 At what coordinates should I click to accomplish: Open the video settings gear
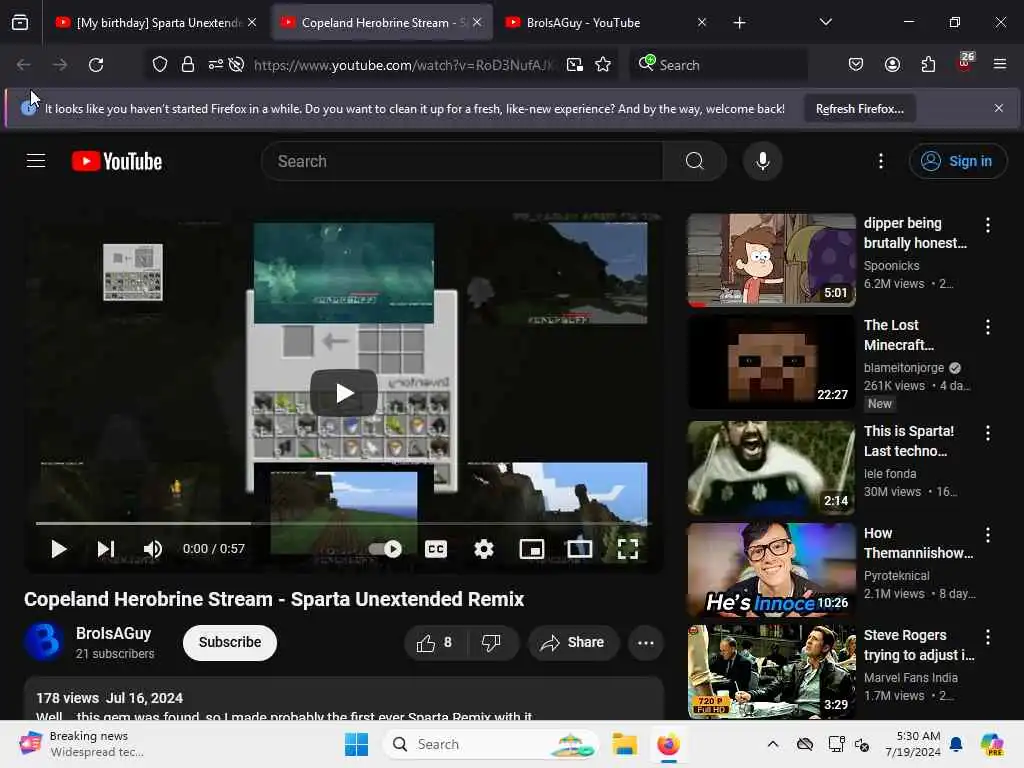[x=483, y=549]
